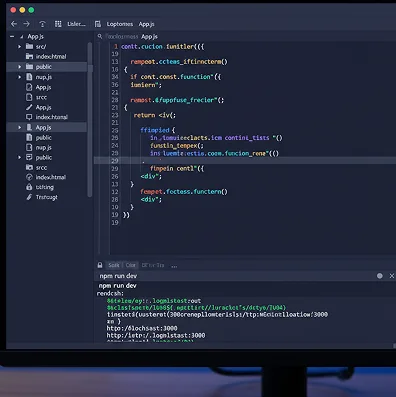Click the panel icon of the expandable lower public row

(29, 157)
